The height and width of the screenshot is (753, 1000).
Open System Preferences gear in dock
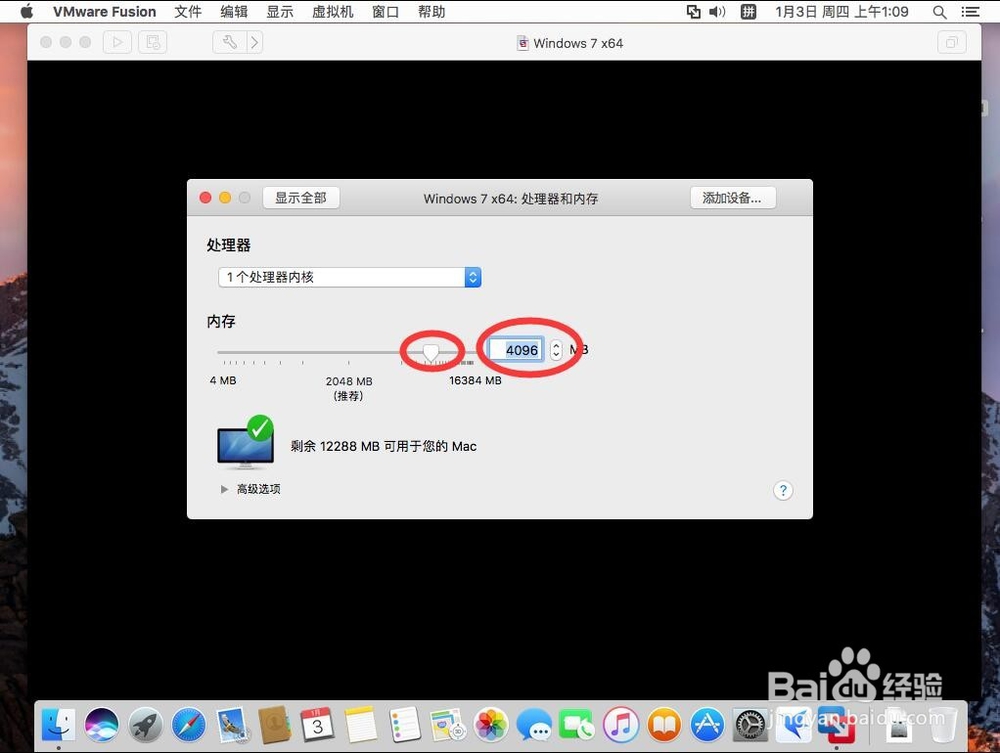[751, 725]
